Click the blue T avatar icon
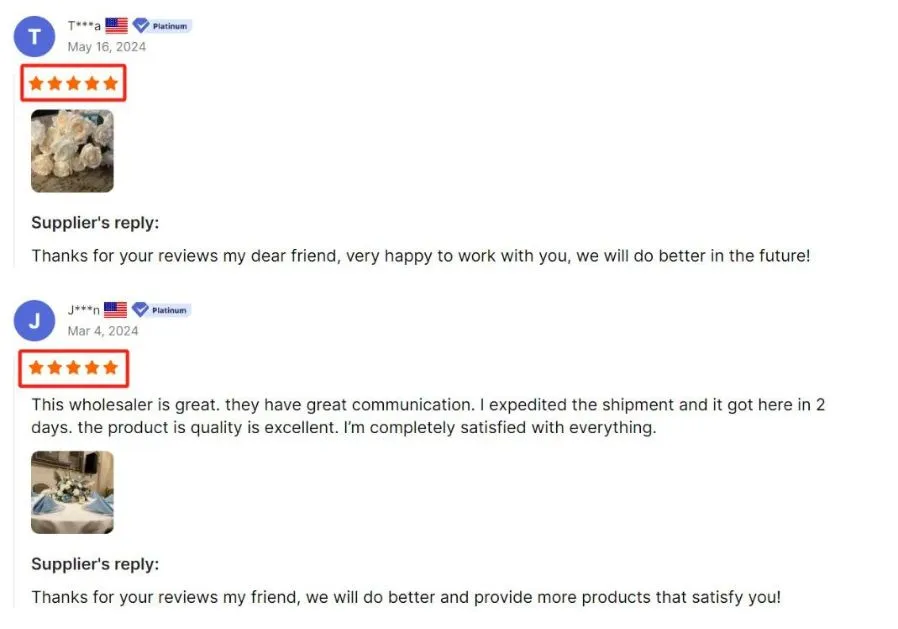898x629 pixels. tap(35, 37)
